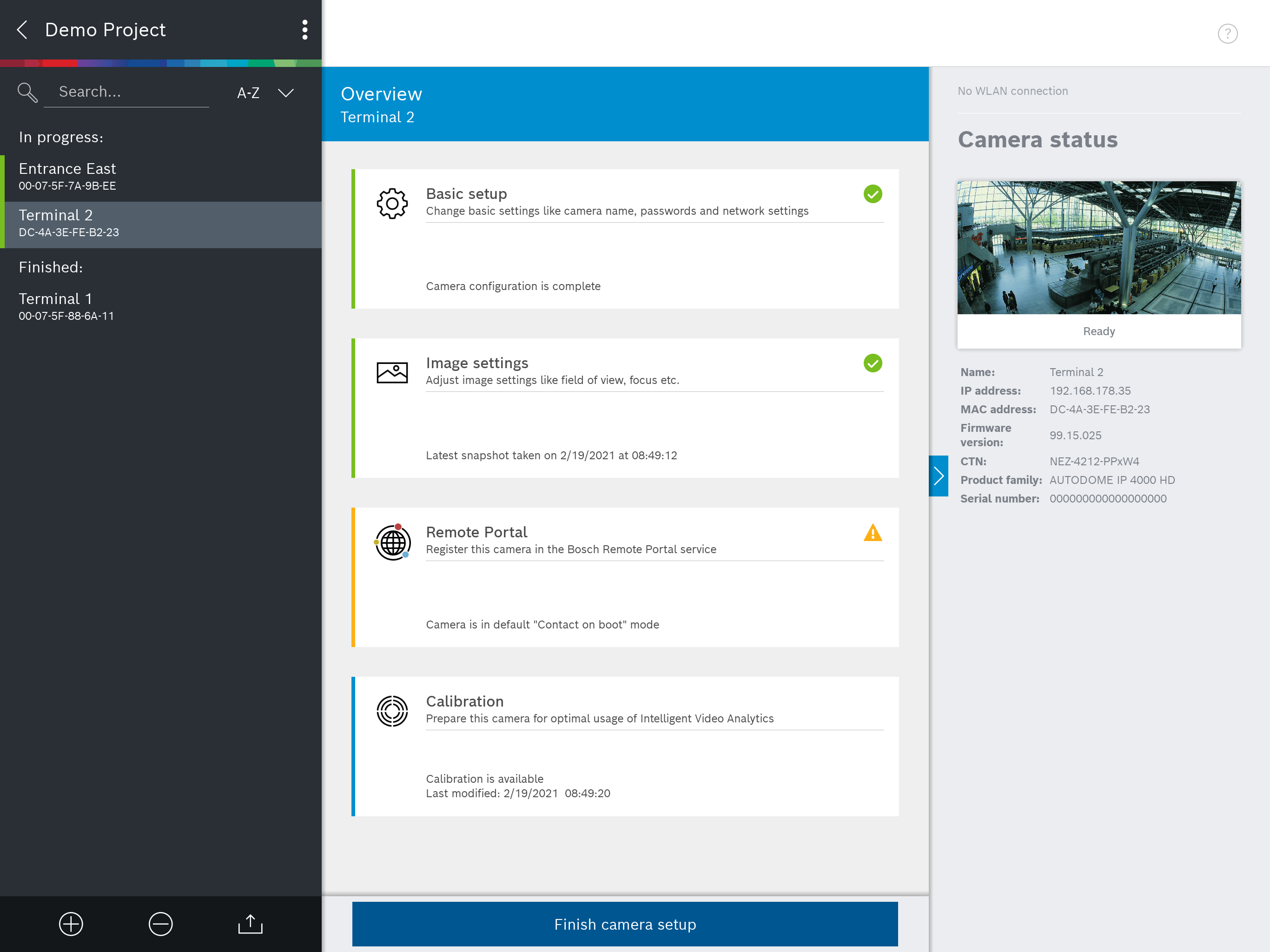Viewport: 1270px width, 952px height.
Task: Click 'Contact on boot' mode text
Action: coord(542,624)
